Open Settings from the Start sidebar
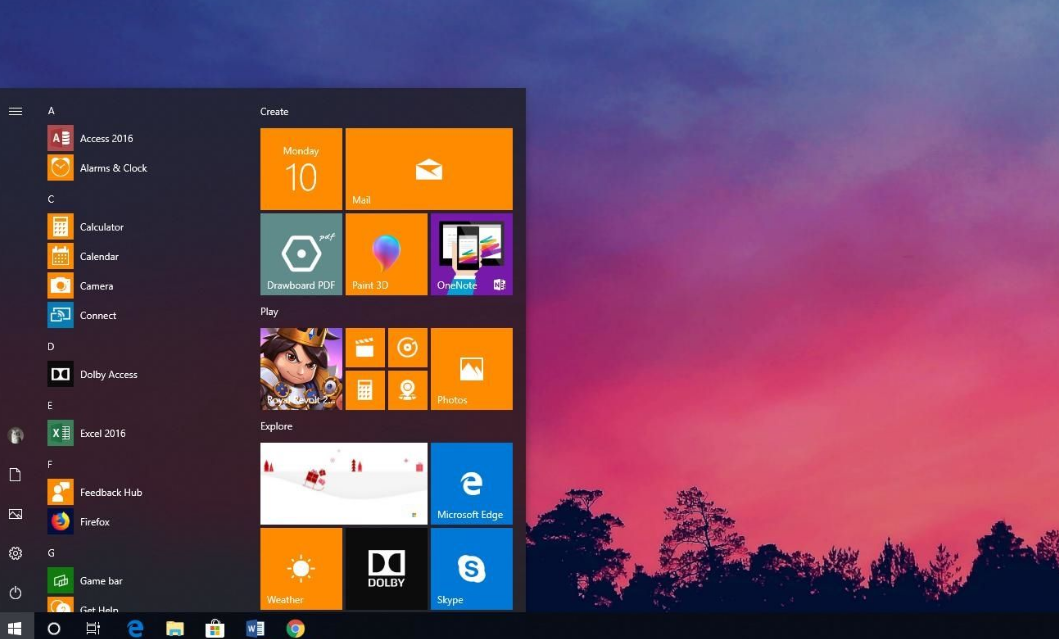 tap(15, 553)
